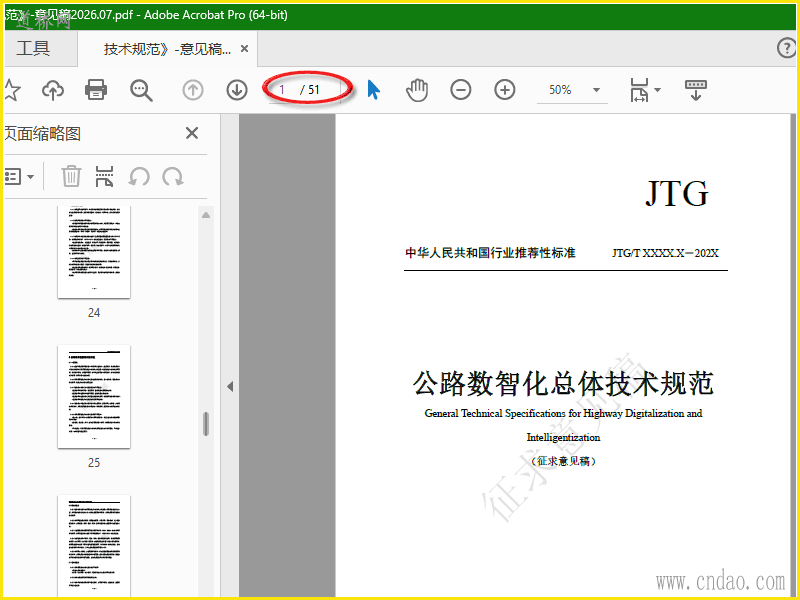
Task: Click the page label 24
Action: (94, 313)
